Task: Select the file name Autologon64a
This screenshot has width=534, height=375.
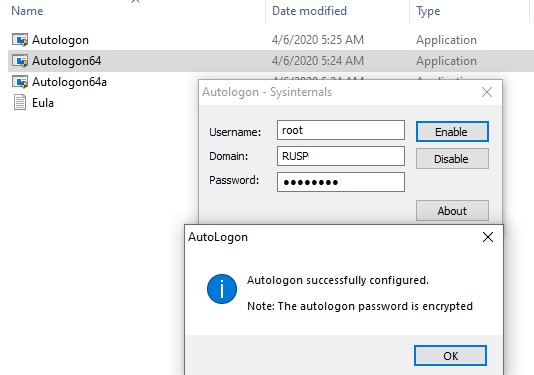Action: coord(69,82)
